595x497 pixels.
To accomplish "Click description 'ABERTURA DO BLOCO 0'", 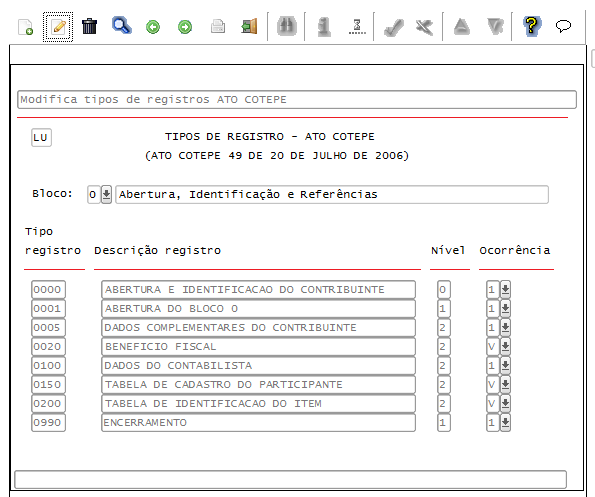I will (x=258, y=308).
